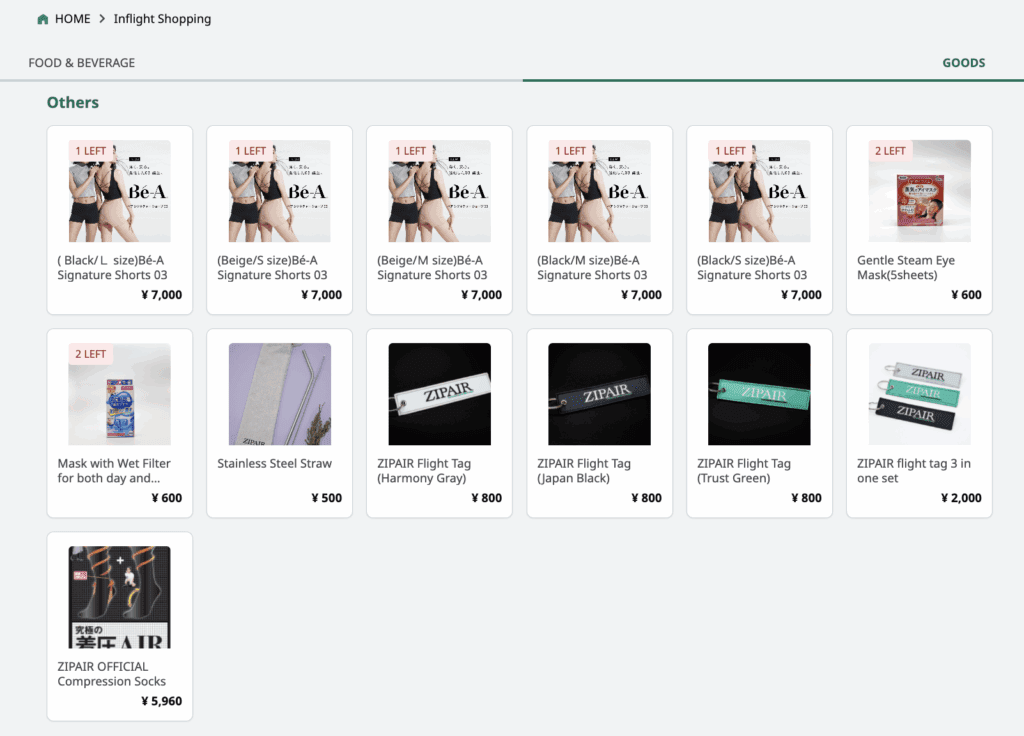Open Black/M size Bé-A Signature Shorts
The height and width of the screenshot is (736, 1024).
tap(599, 220)
